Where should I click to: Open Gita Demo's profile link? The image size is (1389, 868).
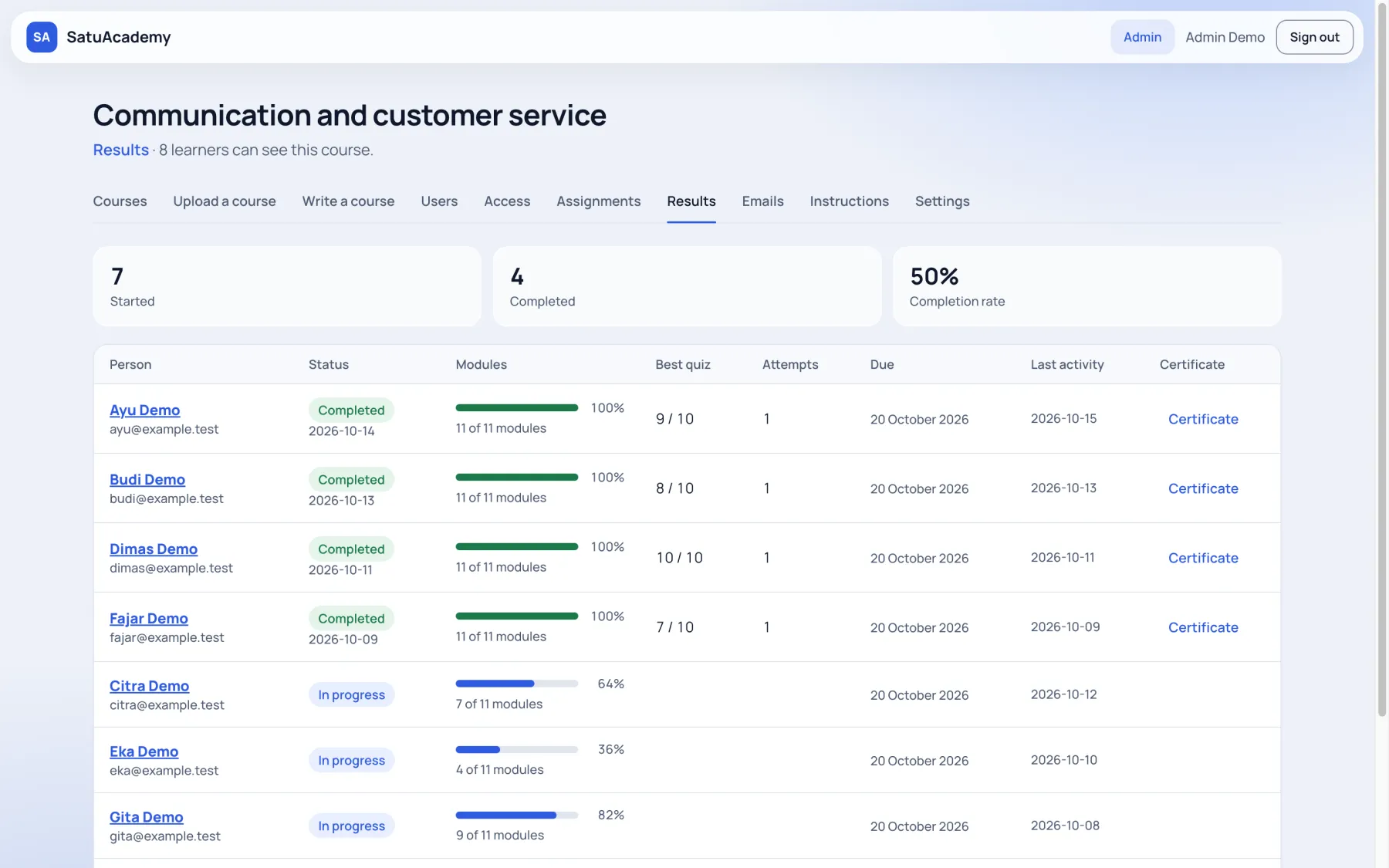pos(147,817)
